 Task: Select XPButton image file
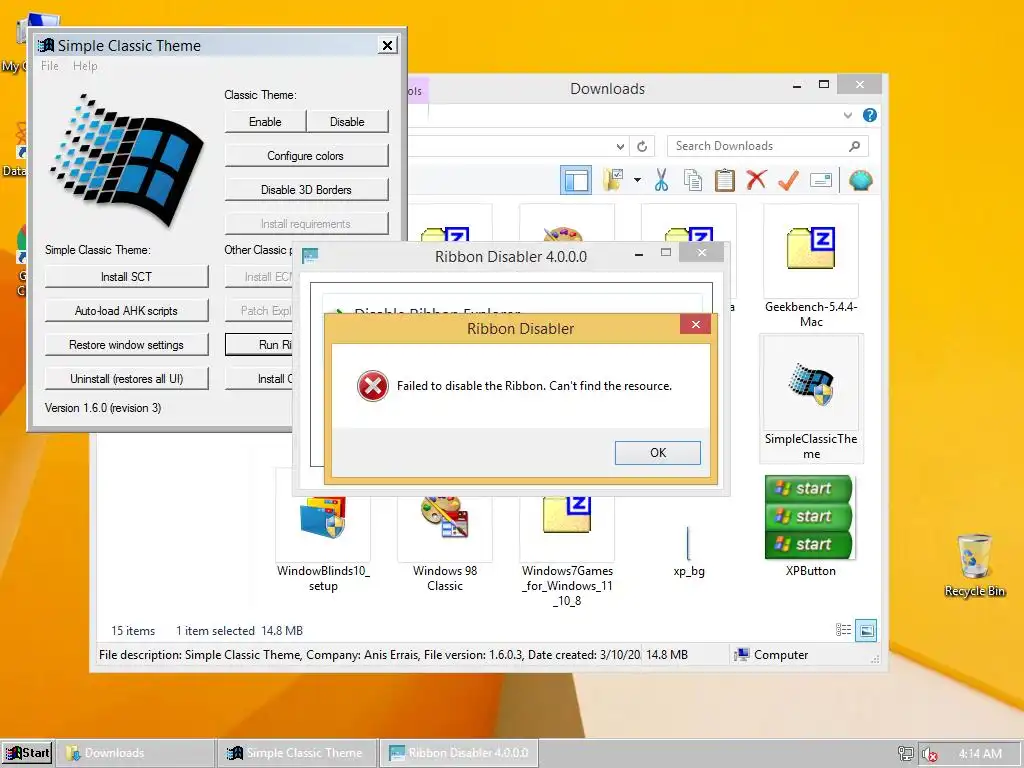[x=810, y=526]
